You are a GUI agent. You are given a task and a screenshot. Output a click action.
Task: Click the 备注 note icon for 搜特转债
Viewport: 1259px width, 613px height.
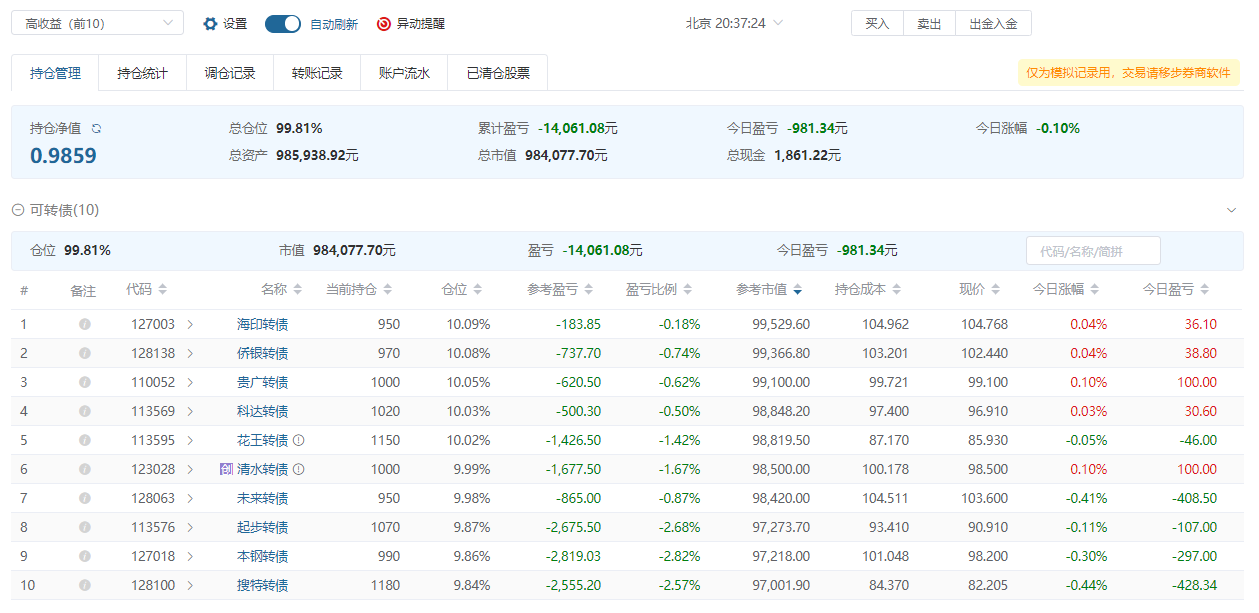[x=85, y=585]
